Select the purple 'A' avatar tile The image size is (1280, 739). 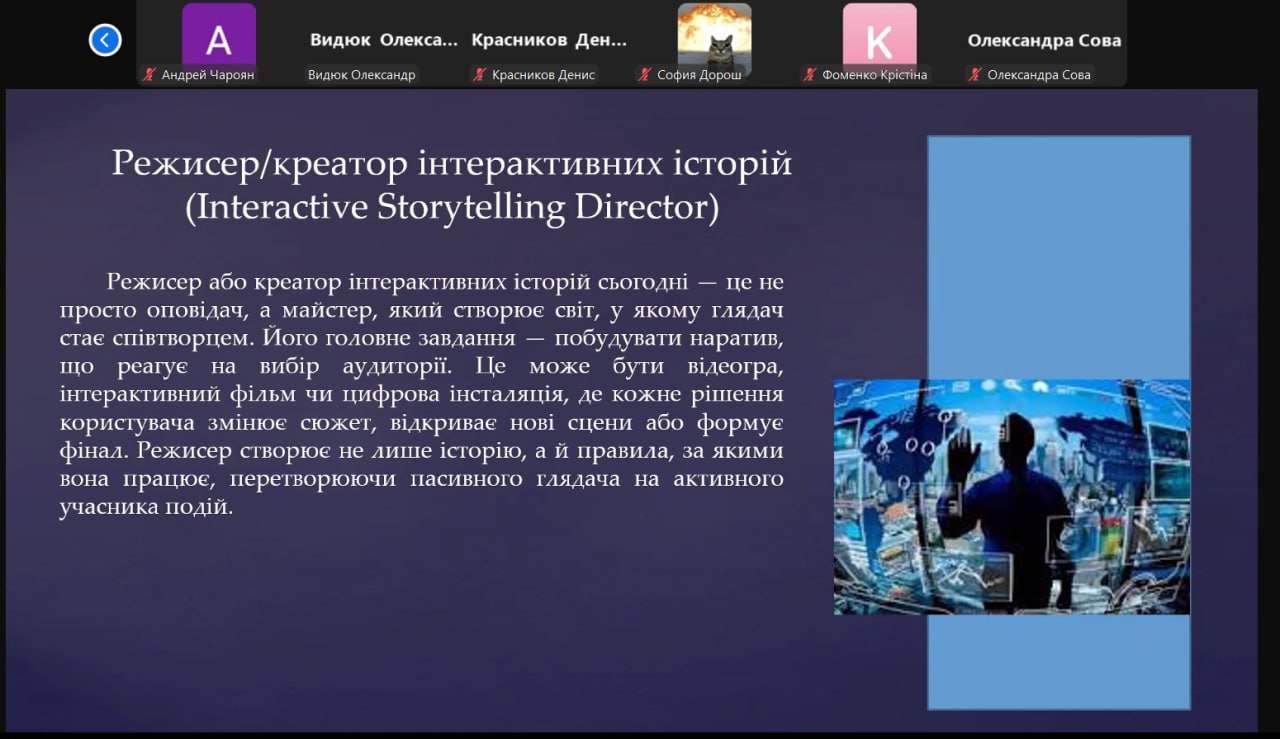218,38
